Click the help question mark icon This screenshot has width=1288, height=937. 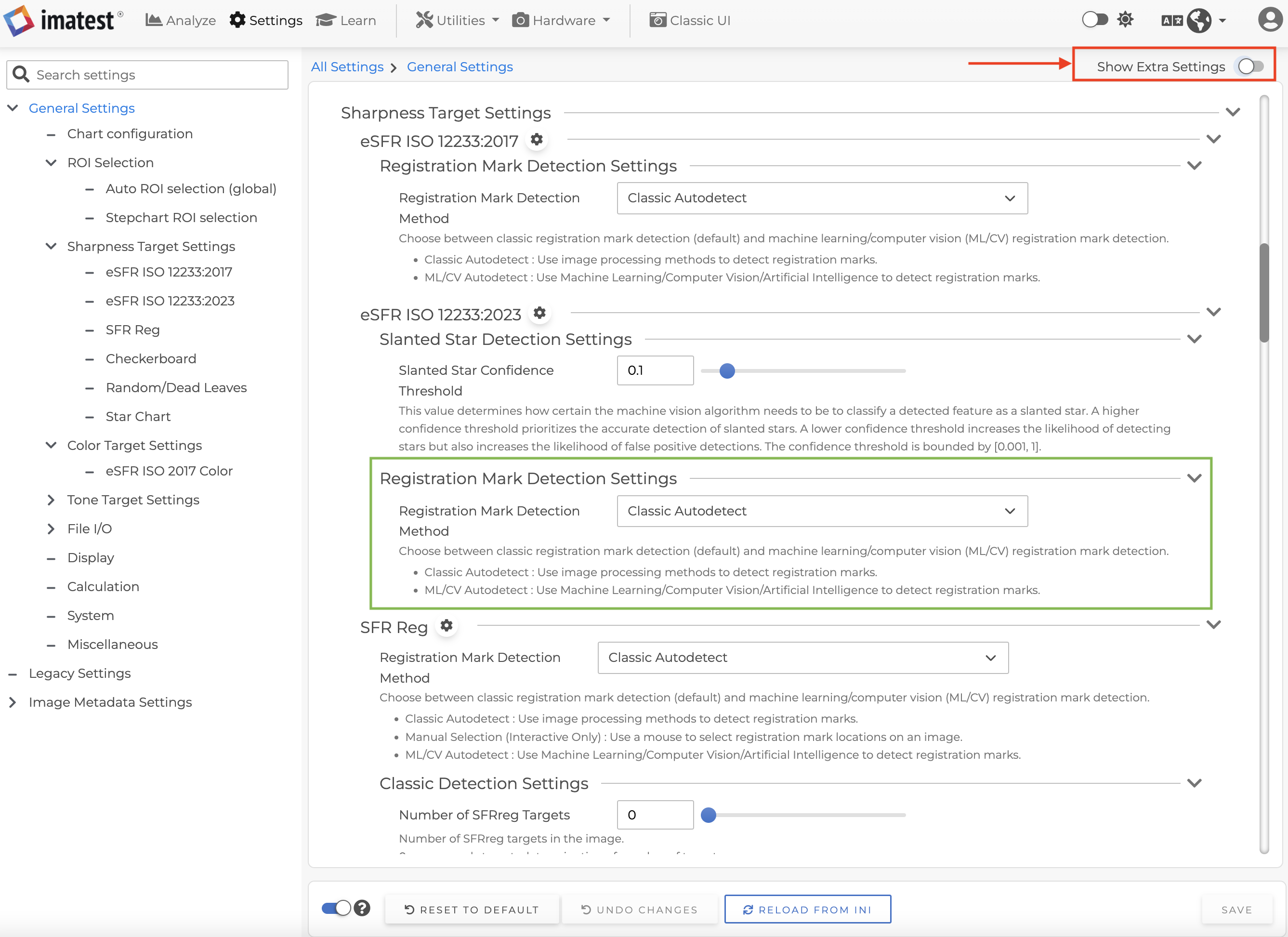(x=362, y=909)
